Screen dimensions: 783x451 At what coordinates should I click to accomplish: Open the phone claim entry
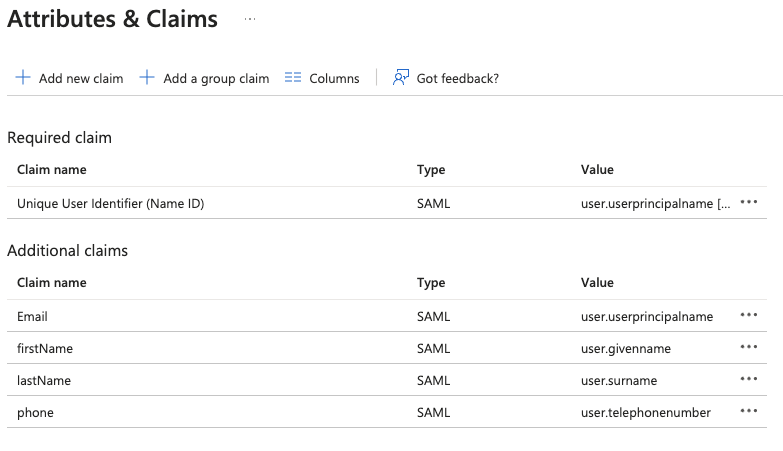(35, 412)
